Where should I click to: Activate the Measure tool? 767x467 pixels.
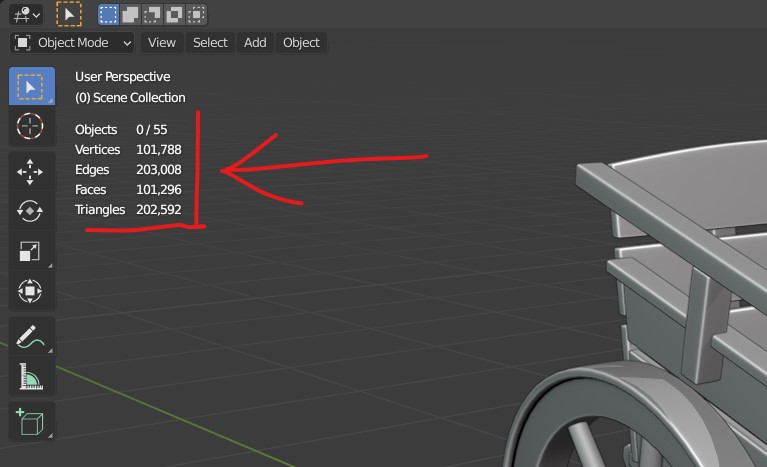32,377
